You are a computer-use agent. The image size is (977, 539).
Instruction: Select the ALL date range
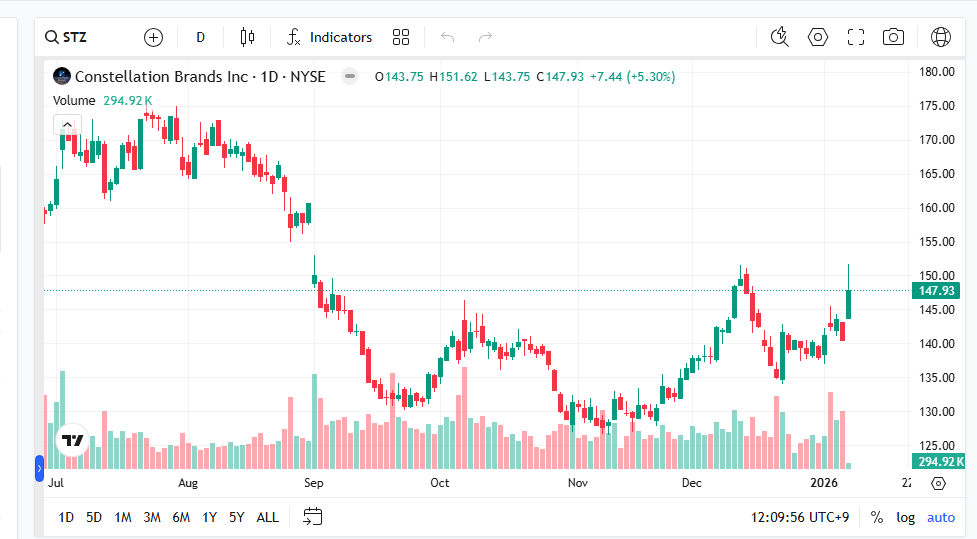(267, 517)
